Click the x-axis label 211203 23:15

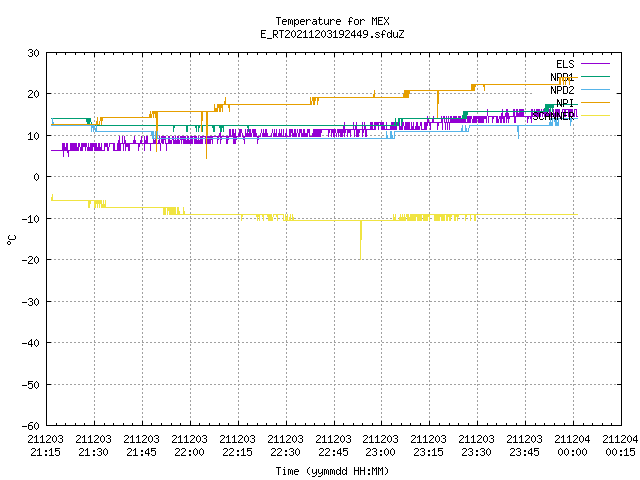[x=428, y=446]
